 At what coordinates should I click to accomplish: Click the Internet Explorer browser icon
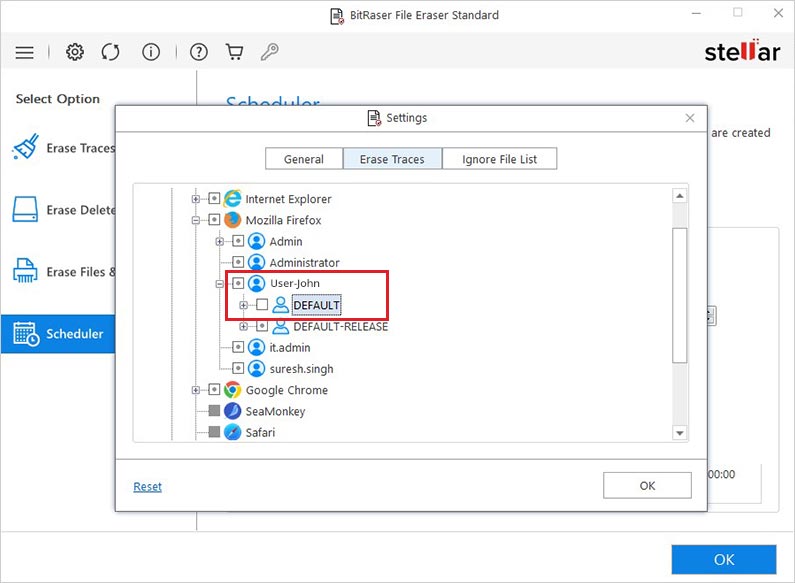[x=232, y=199]
